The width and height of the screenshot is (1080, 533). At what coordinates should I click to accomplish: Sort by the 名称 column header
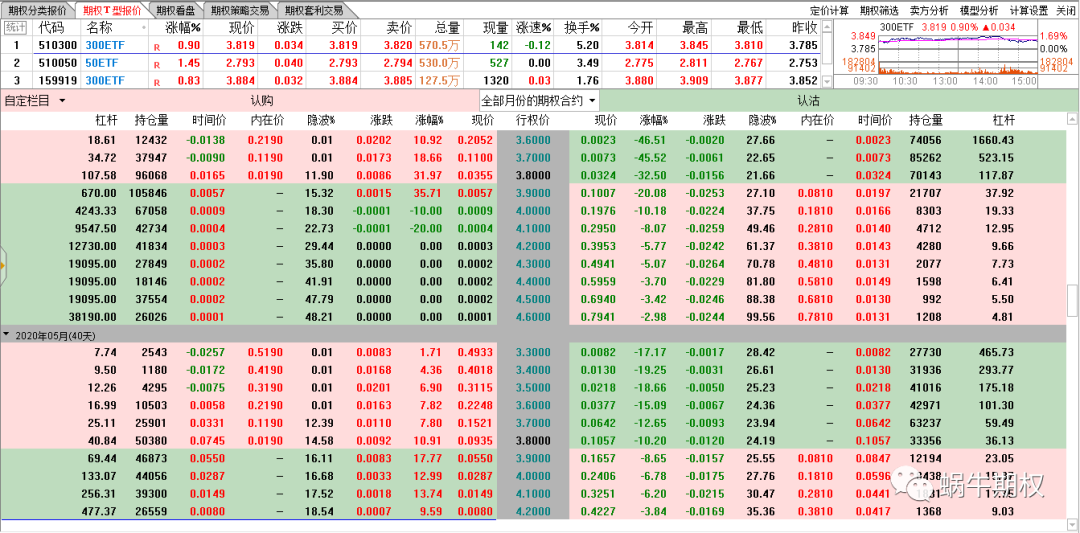click(100, 28)
